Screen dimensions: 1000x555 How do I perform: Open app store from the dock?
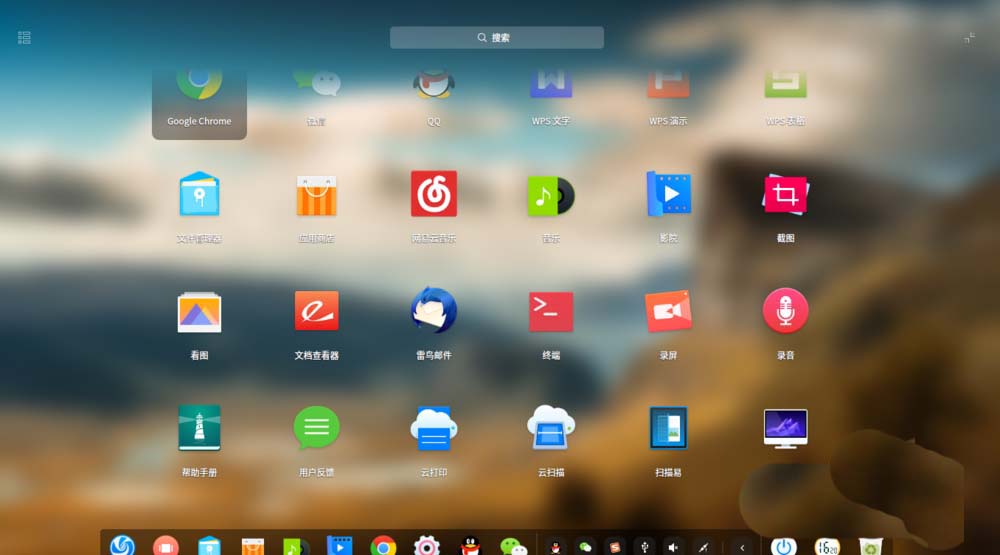253,546
